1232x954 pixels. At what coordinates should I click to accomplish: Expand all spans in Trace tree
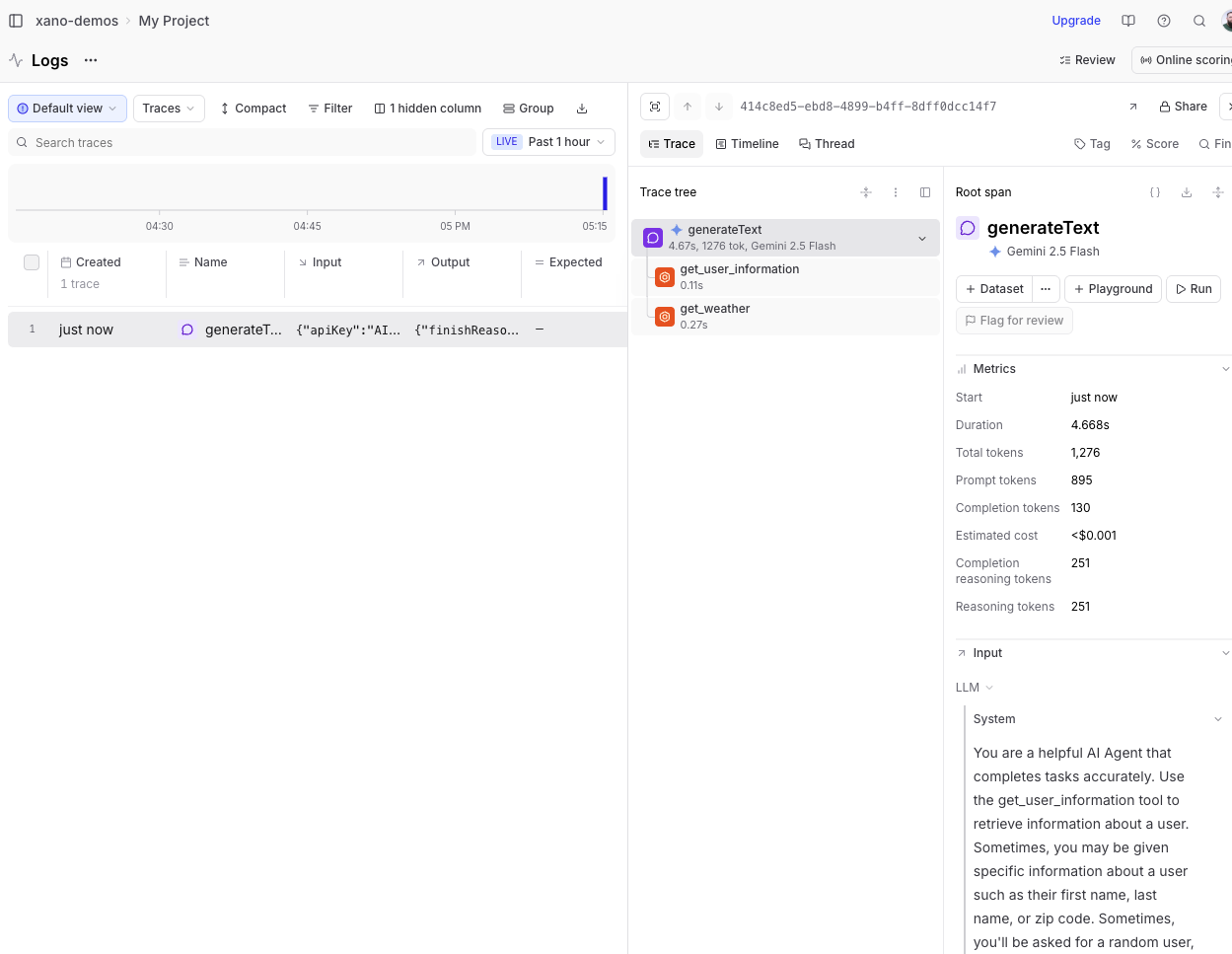click(866, 192)
